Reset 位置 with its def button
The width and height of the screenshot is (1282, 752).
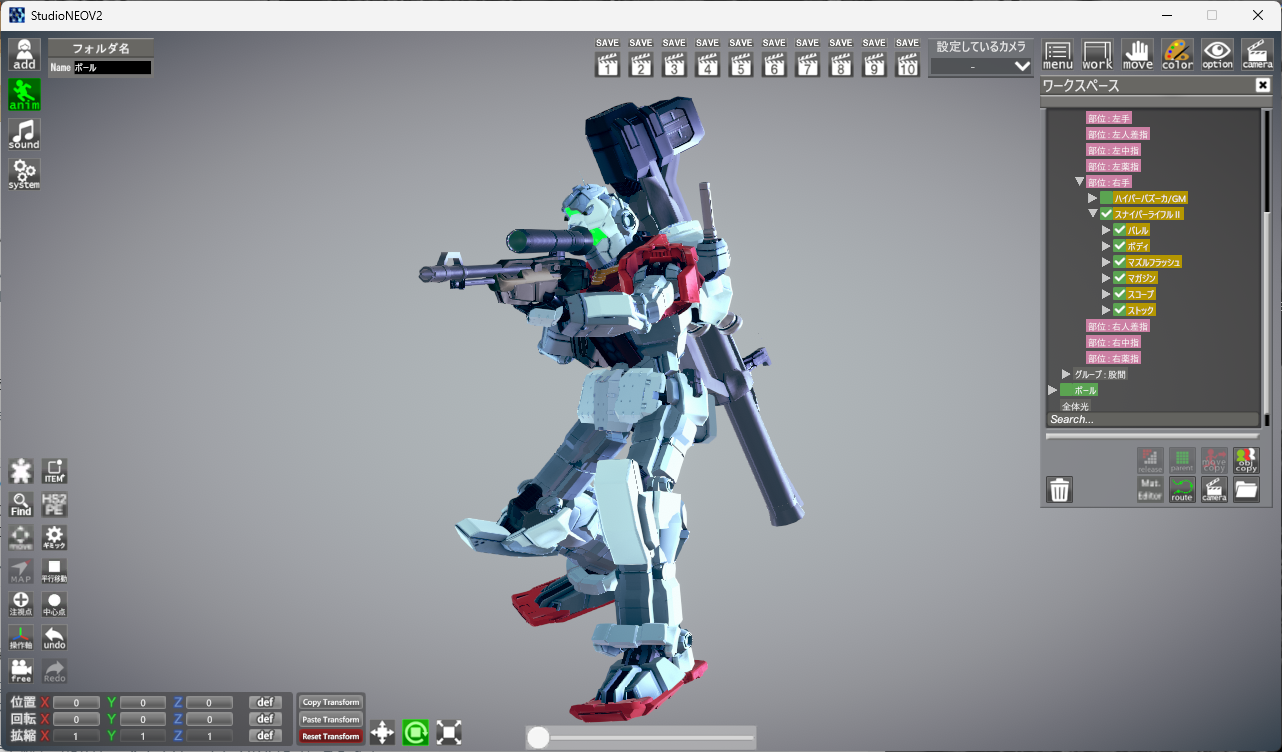coord(265,702)
